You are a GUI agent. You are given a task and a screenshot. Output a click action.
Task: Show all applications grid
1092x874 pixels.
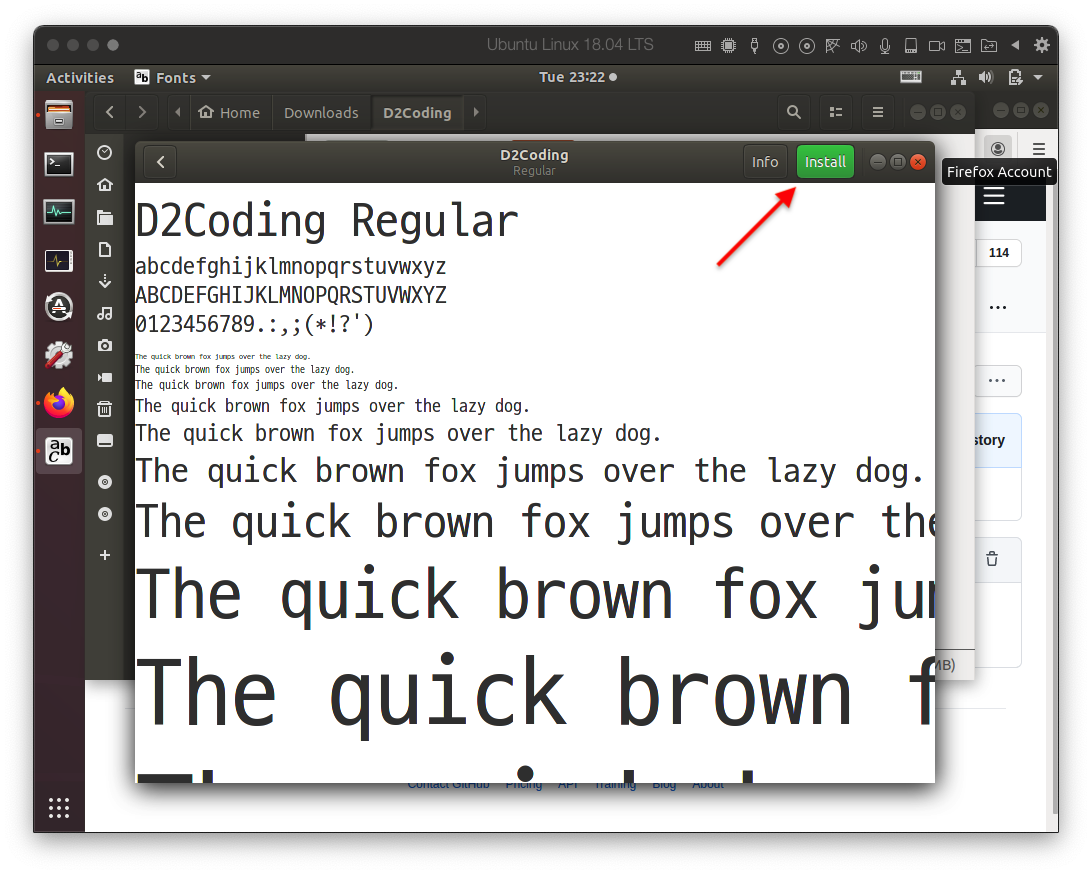coord(59,808)
